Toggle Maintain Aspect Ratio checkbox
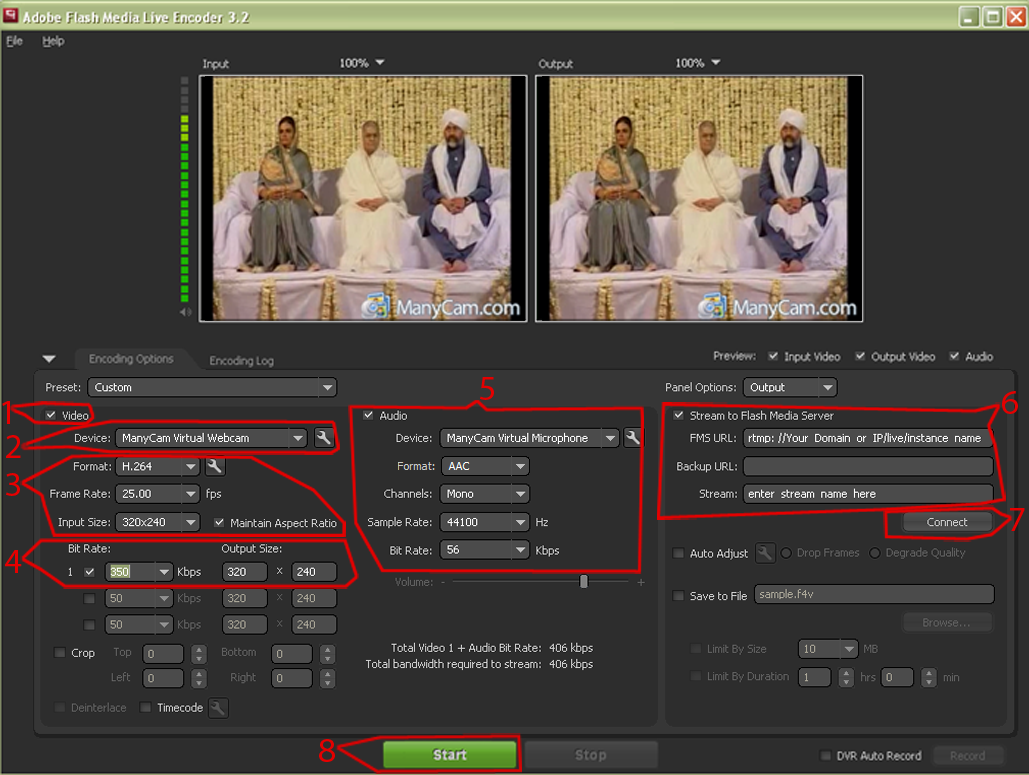The height and width of the screenshot is (775, 1029). click(x=219, y=522)
